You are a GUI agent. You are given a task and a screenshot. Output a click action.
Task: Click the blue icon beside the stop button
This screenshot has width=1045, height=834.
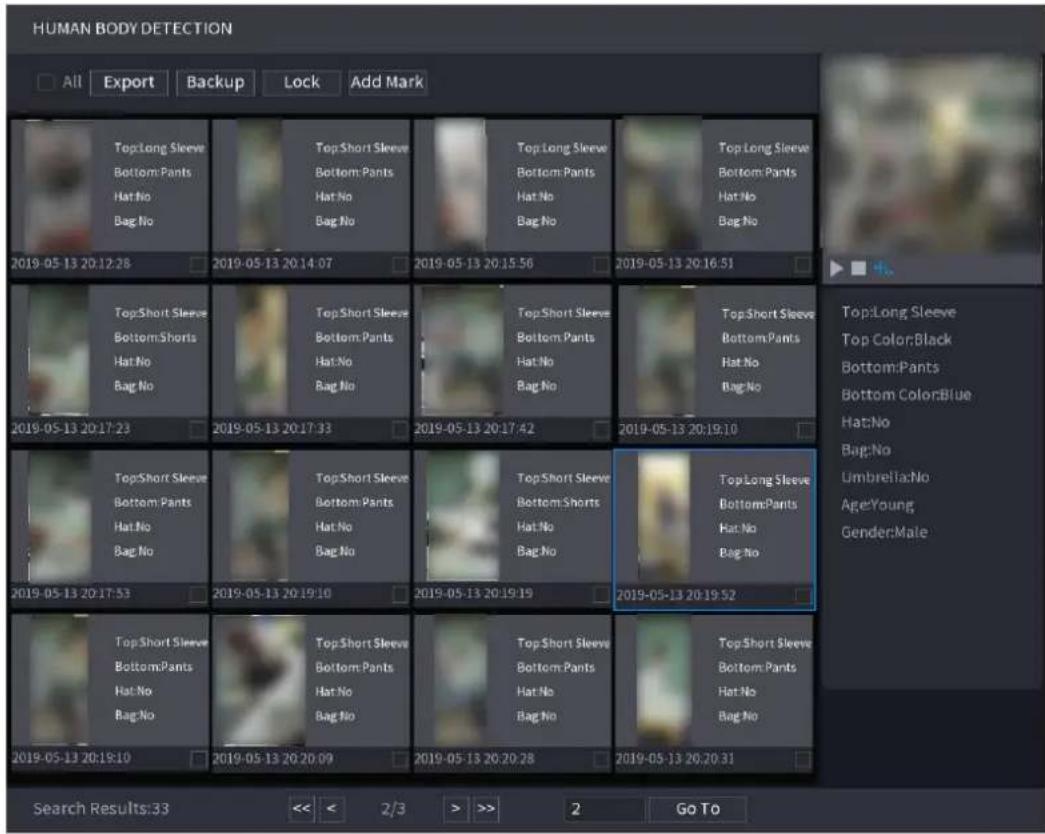(883, 269)
